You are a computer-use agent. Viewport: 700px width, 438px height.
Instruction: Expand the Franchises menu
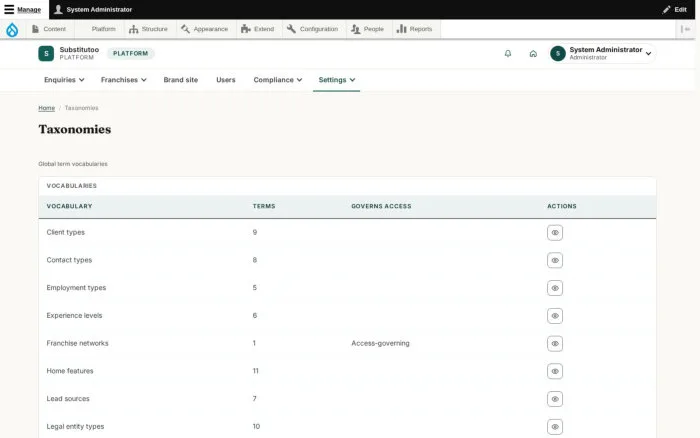click(124, 80)
